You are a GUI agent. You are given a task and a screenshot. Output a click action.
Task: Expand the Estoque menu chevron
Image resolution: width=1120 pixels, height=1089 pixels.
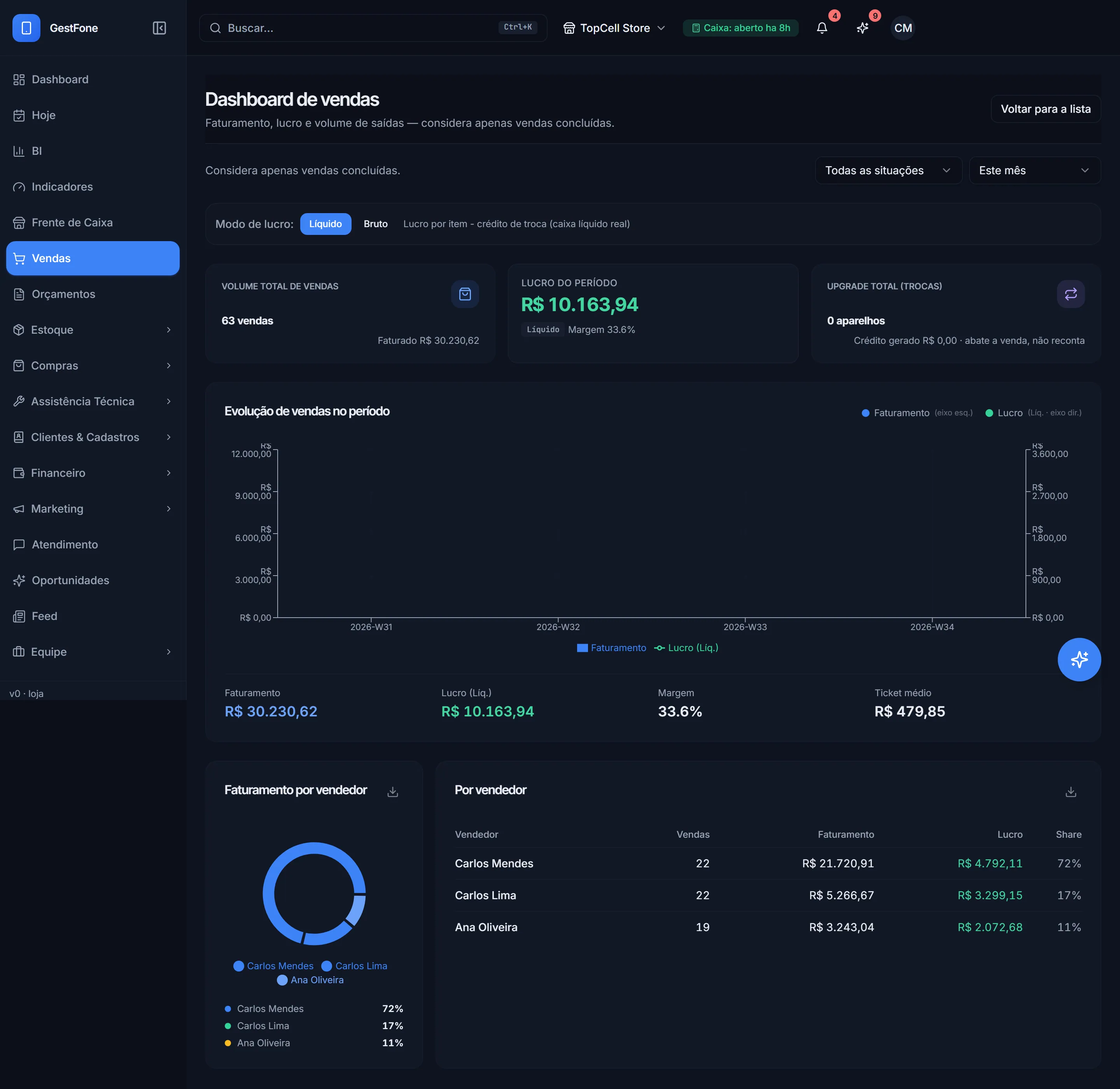tap(169, 330)
